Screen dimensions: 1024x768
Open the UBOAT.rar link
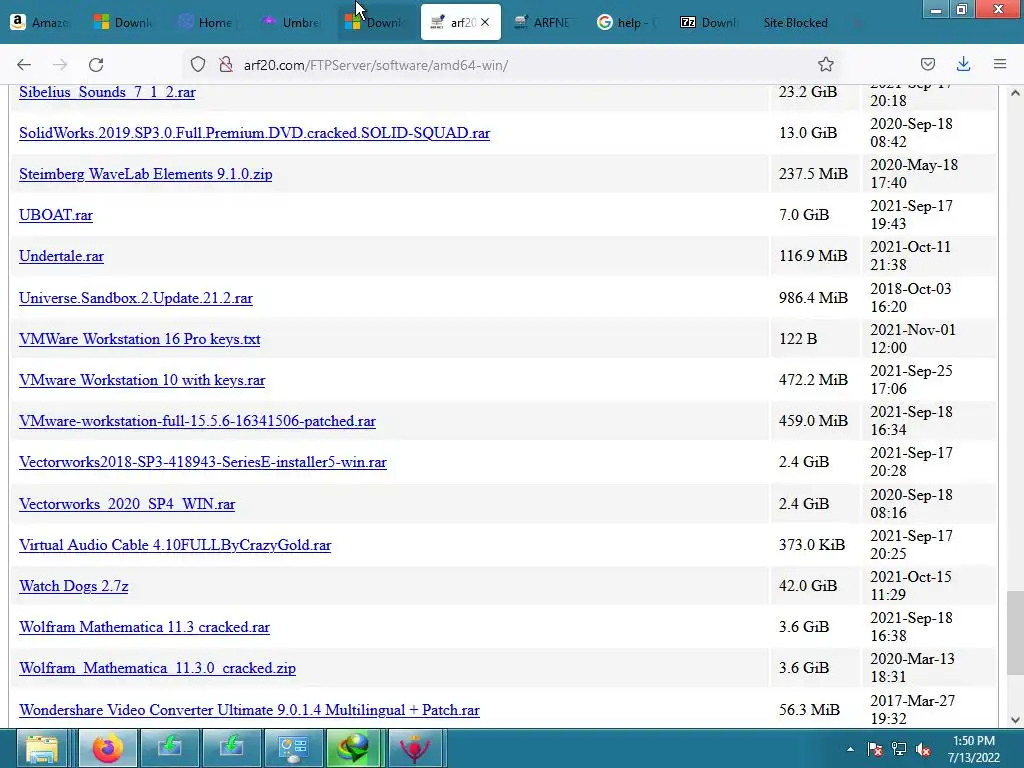(x=56, y=215)
